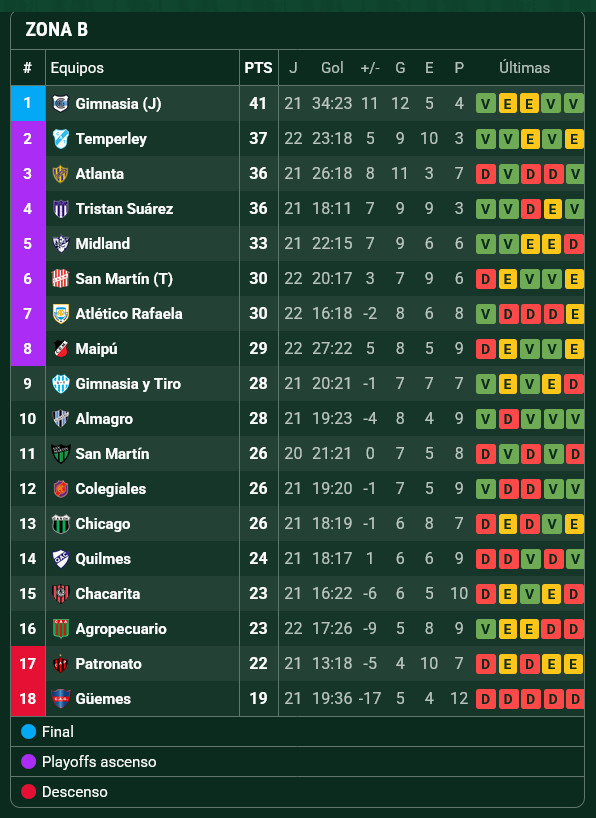Click the Güemes team crest
The image size is (596, 818).
click(x=61, y=699)
